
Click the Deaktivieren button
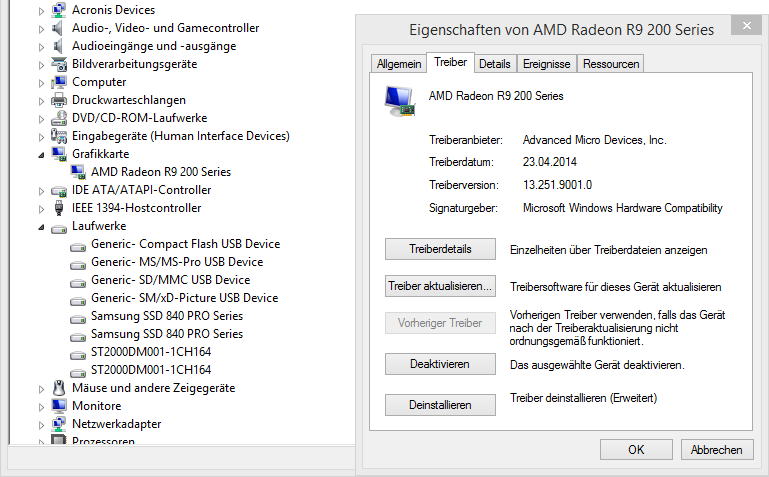[x=440, y=364]
